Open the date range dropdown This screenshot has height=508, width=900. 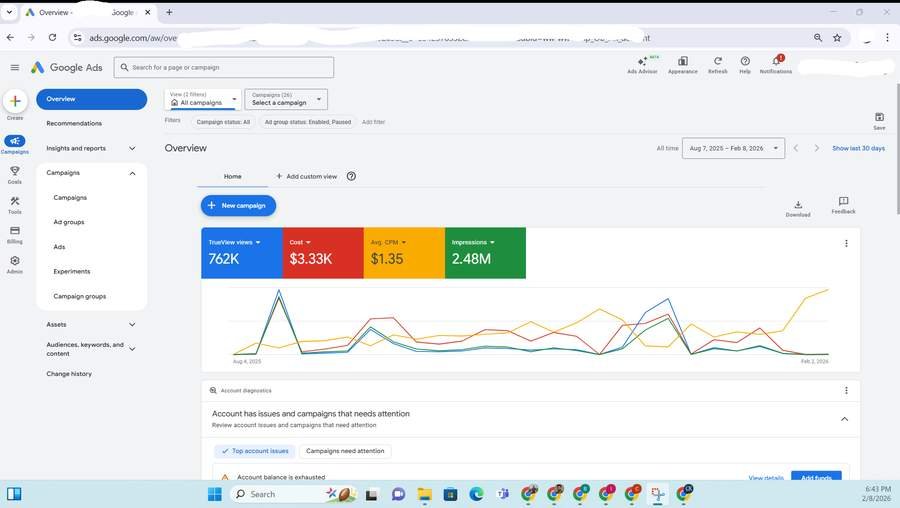tap(733, 148)
